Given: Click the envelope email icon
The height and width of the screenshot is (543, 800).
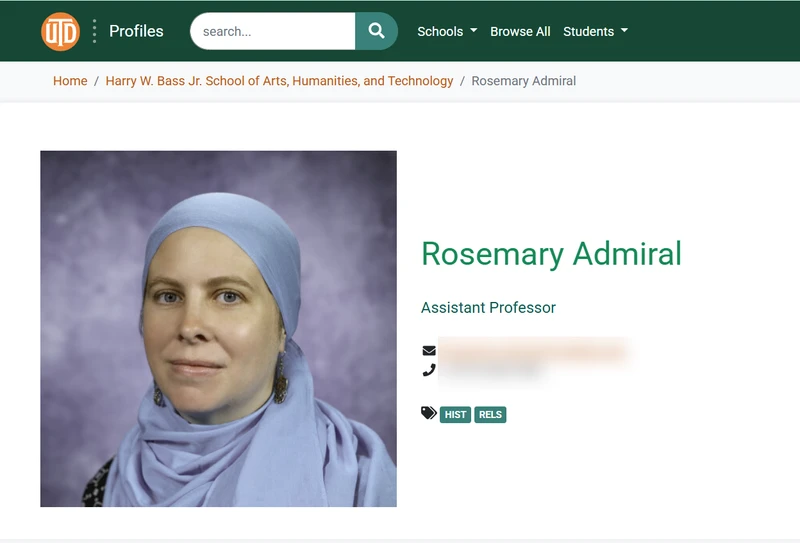Looking at the screenshot, I should coord(429,351).
